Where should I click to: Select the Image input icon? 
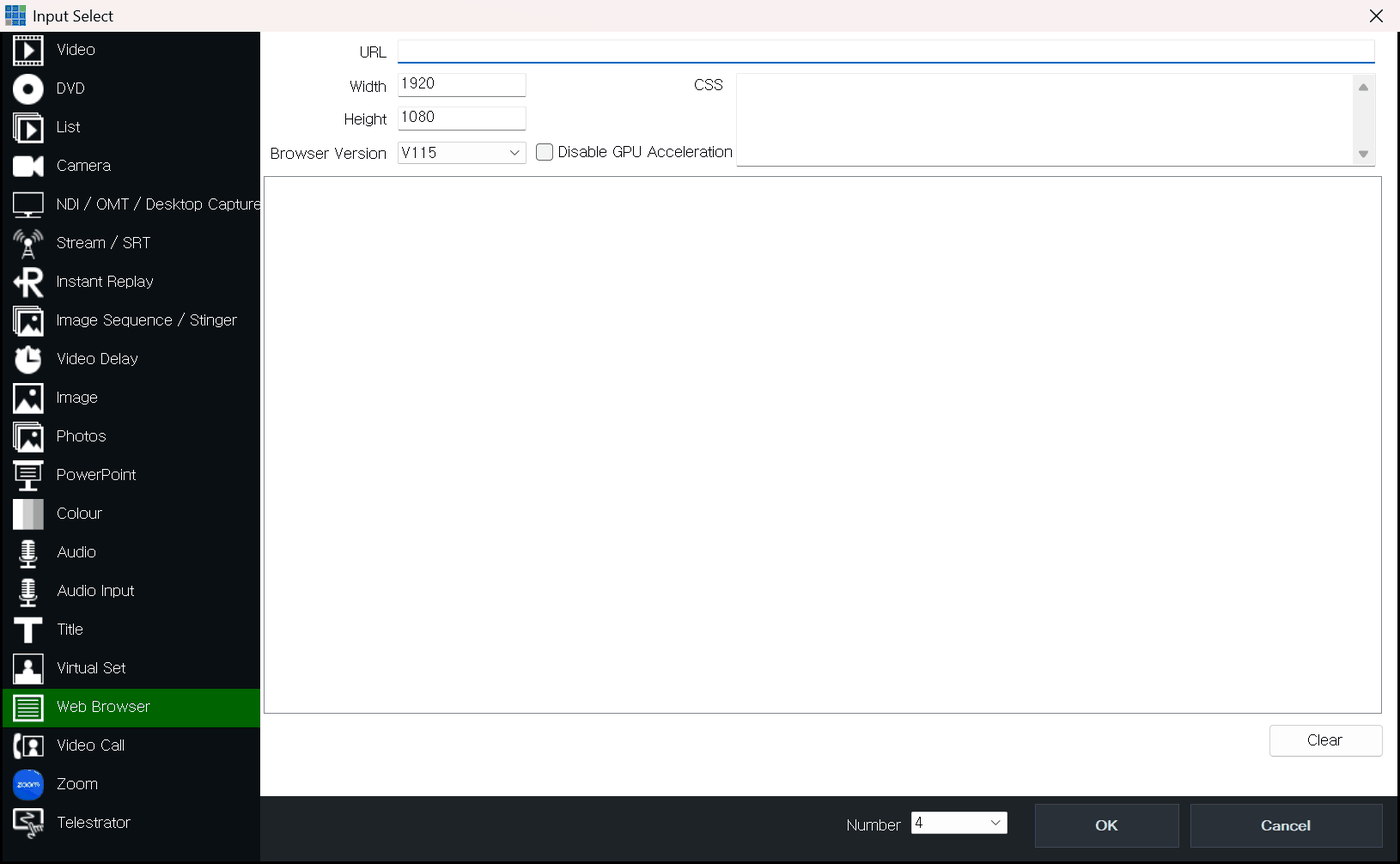[28, 398]
